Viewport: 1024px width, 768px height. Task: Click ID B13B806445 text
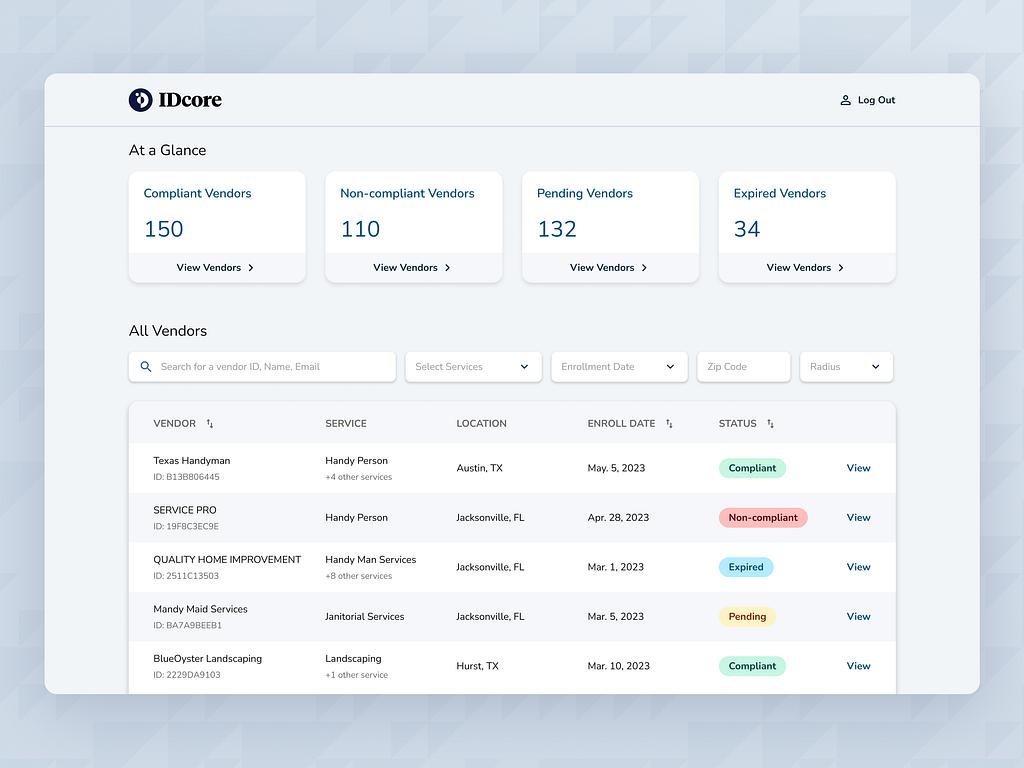coord(186,477)
